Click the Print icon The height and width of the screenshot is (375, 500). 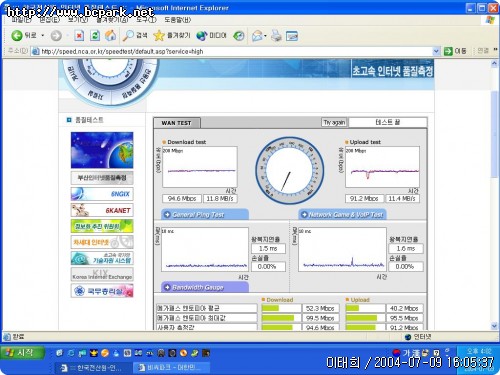pyautogui.click(x=276, y=36)
